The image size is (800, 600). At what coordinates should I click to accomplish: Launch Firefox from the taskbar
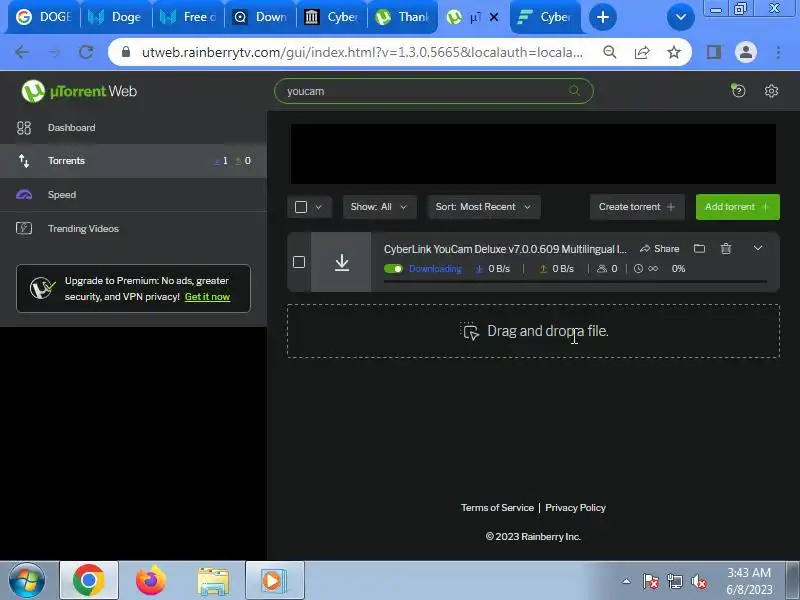click(x=151, y=581)
